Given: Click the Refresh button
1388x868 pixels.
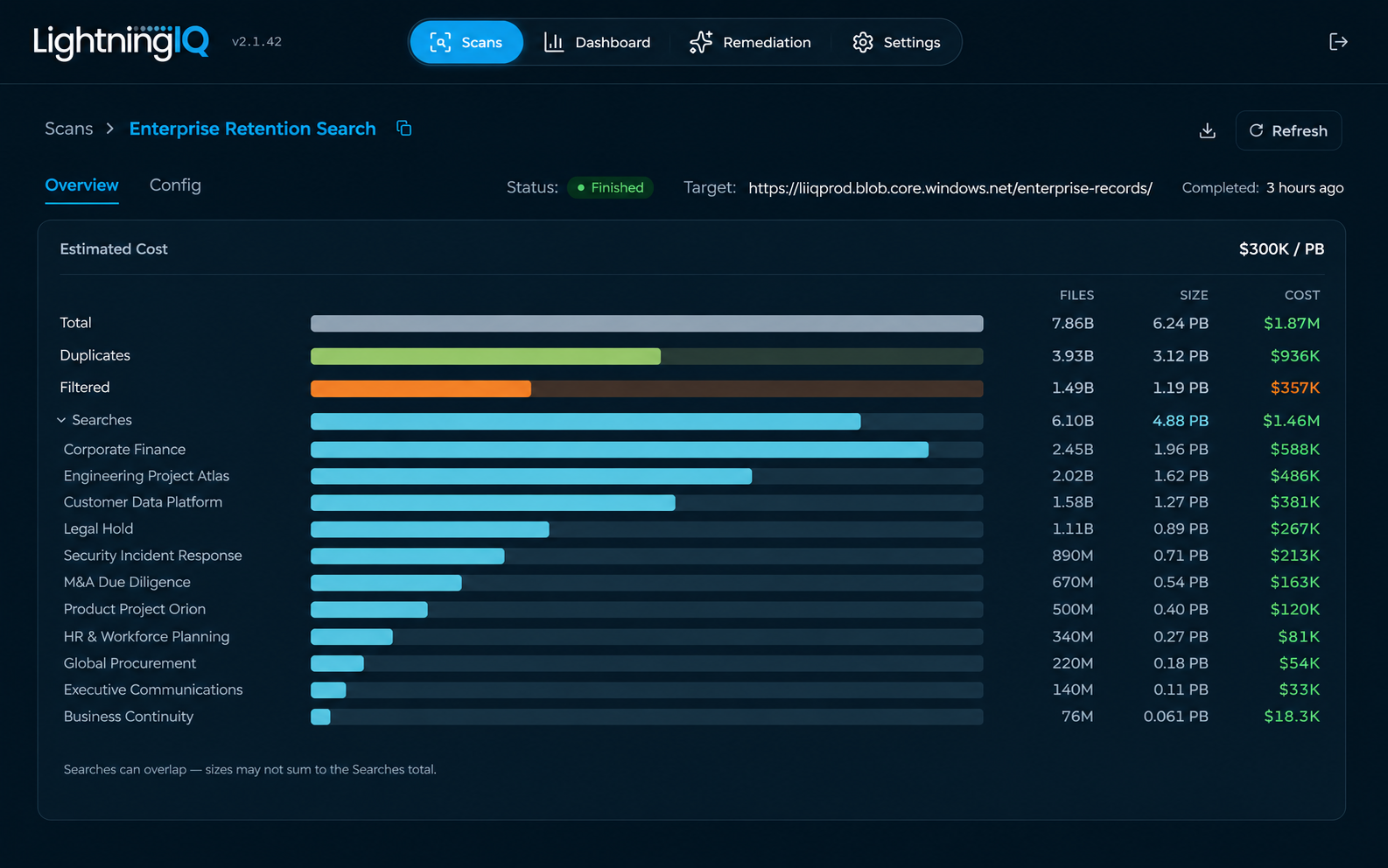Looking at the screenshot, I should [1288, 130].
